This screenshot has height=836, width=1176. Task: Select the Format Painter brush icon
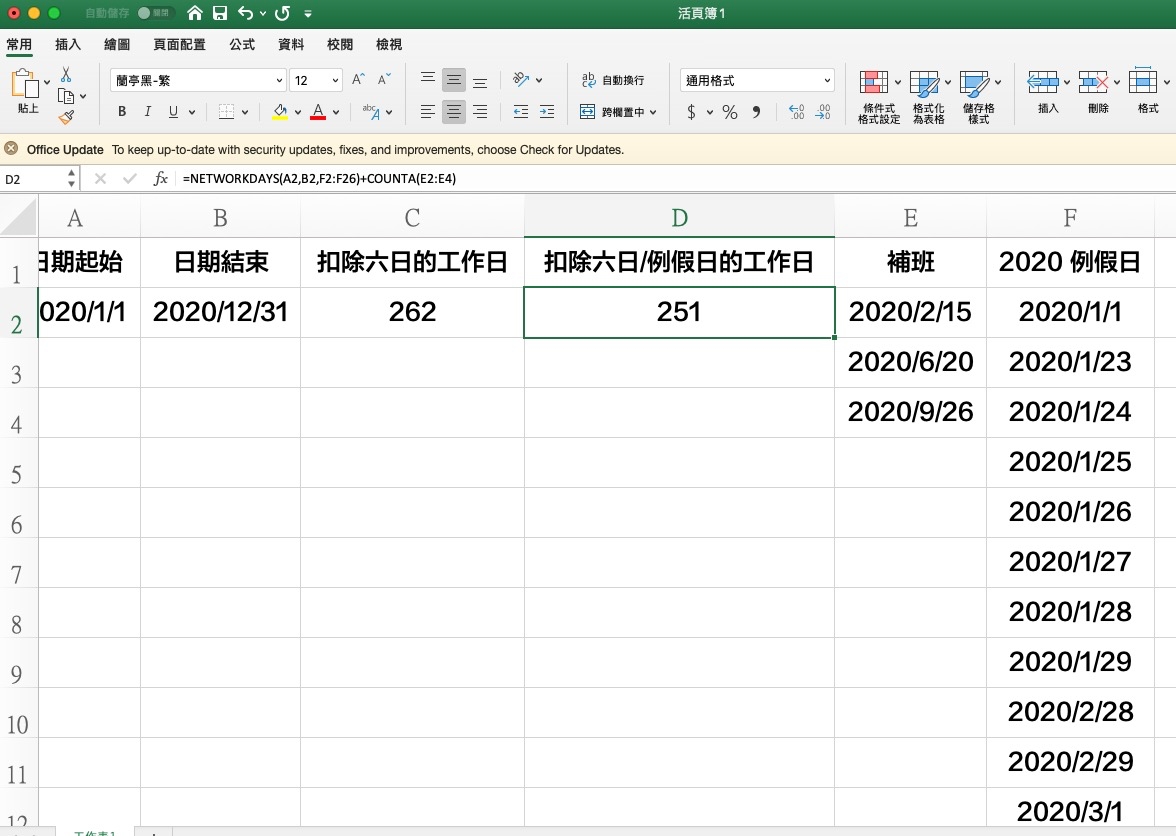[x=66, y=117]
